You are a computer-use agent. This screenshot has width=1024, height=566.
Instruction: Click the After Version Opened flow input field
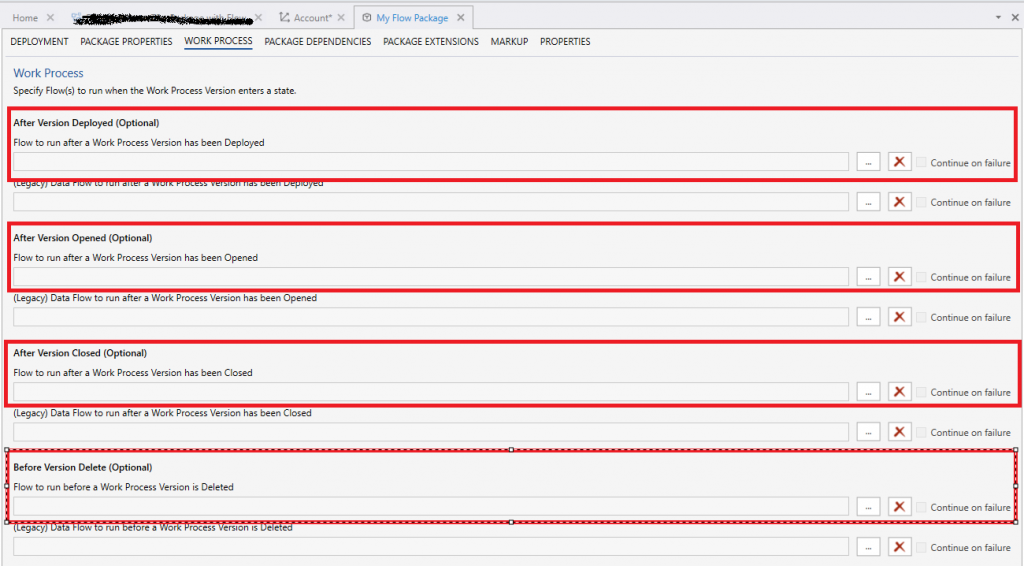[x=430, y=277]
